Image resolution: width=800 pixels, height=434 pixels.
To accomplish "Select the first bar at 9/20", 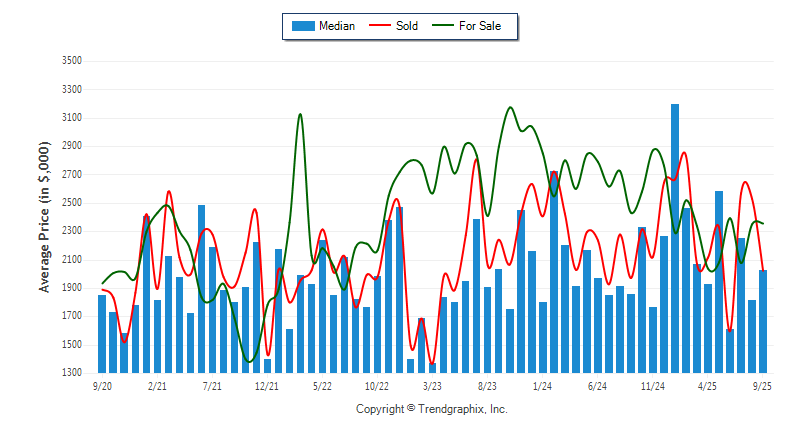I will pos(102,334).
